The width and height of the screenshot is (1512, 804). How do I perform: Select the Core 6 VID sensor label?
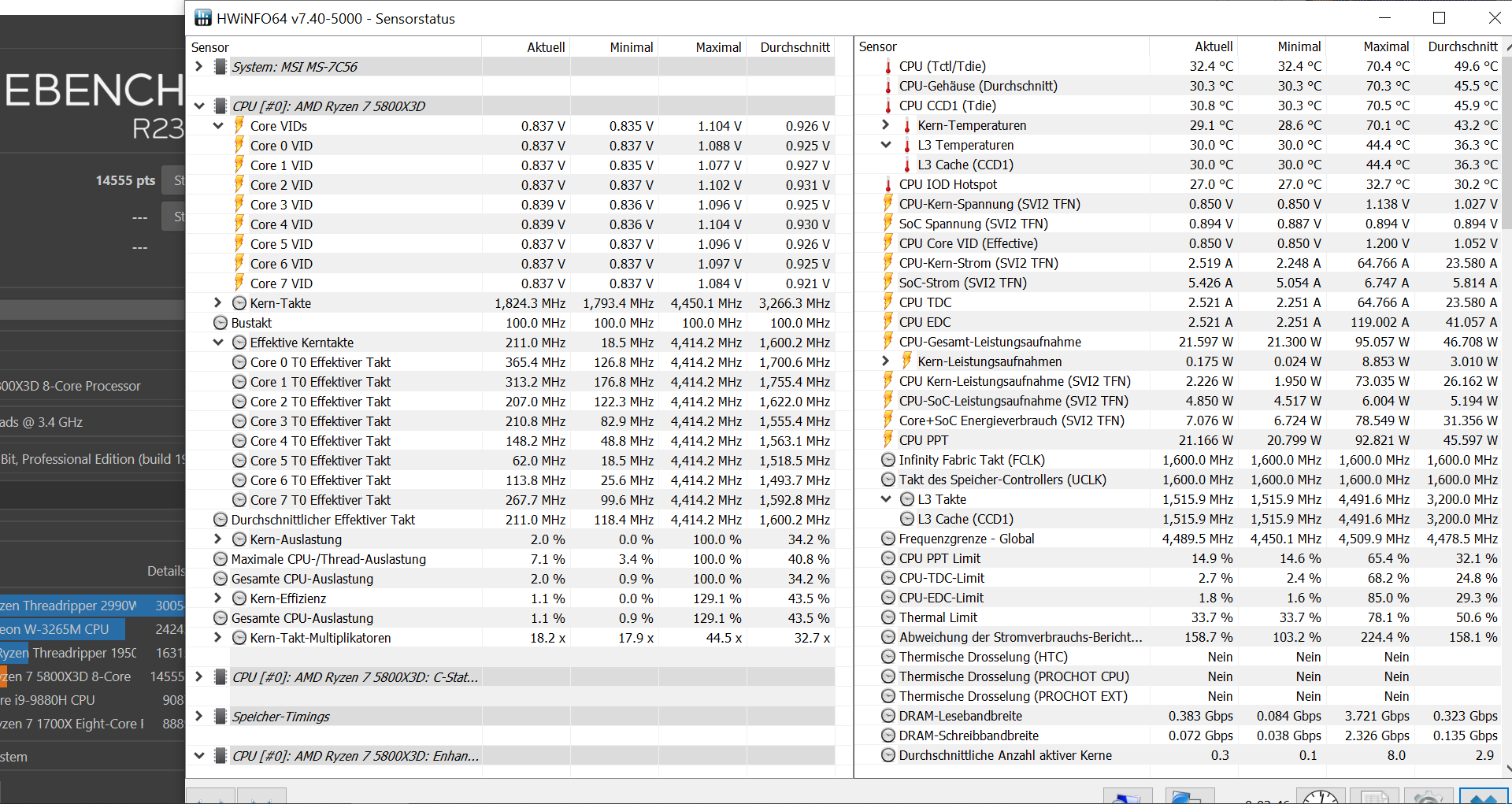click(281, 264)
